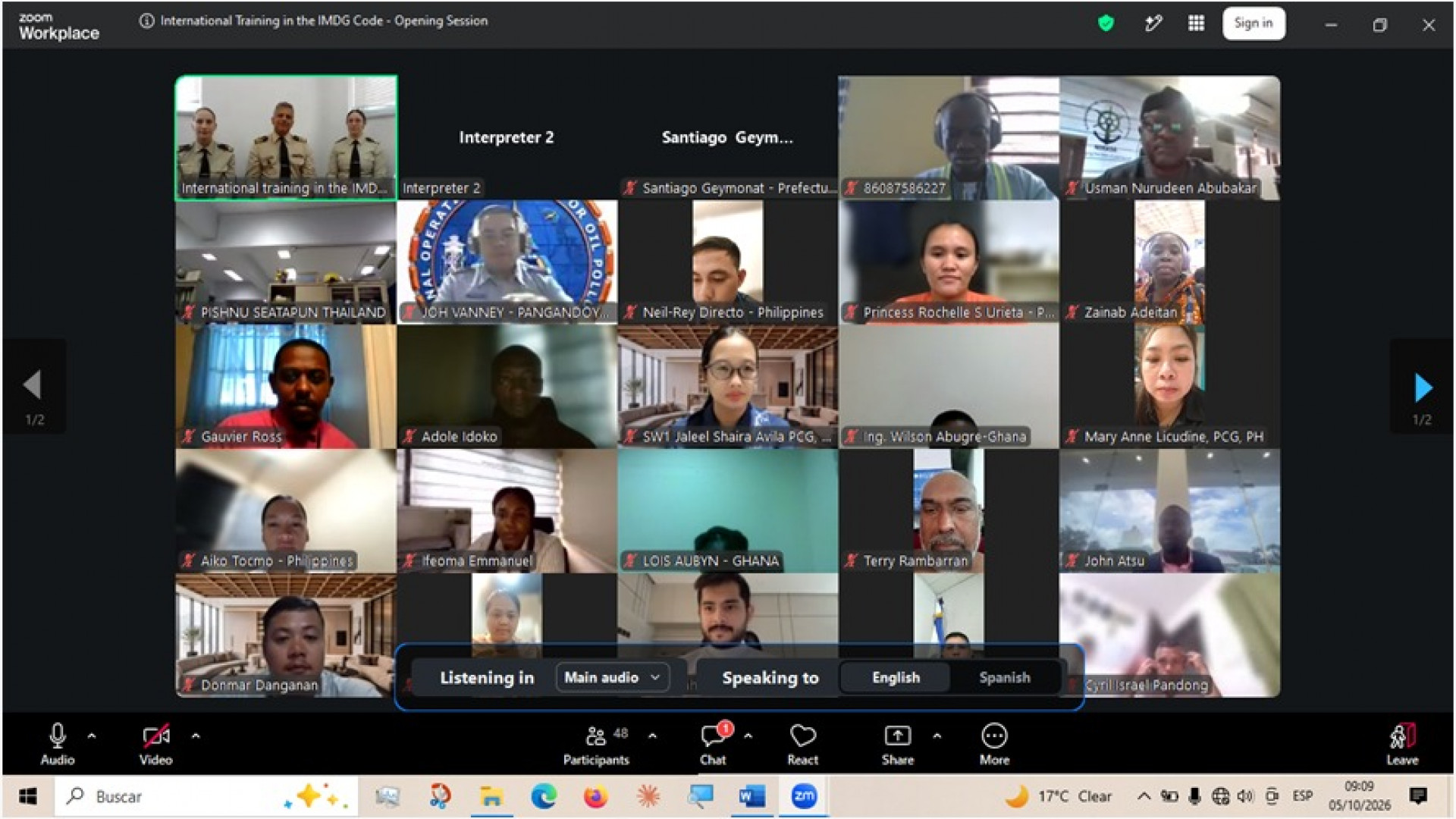The width and height of the screenshot is (1456, 819).
Task: Select John Atsu video tile
Action: click(x=1170, y=510)
